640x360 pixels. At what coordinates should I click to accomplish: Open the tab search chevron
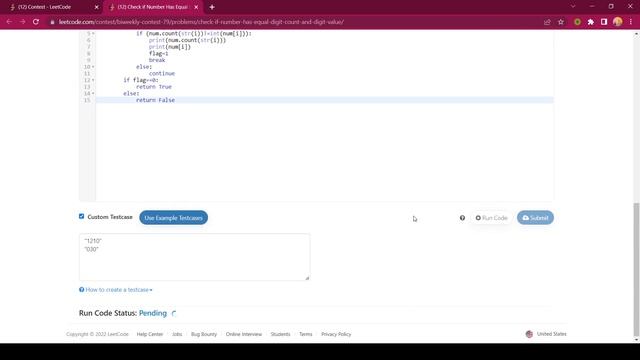pos(573,7)
